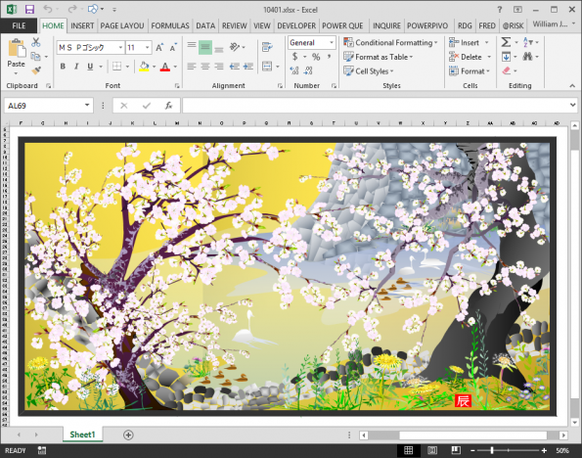This screenshot has width=582, height=458.
Task: Click Decrease Decimal icon
Action: click(308, 70)
